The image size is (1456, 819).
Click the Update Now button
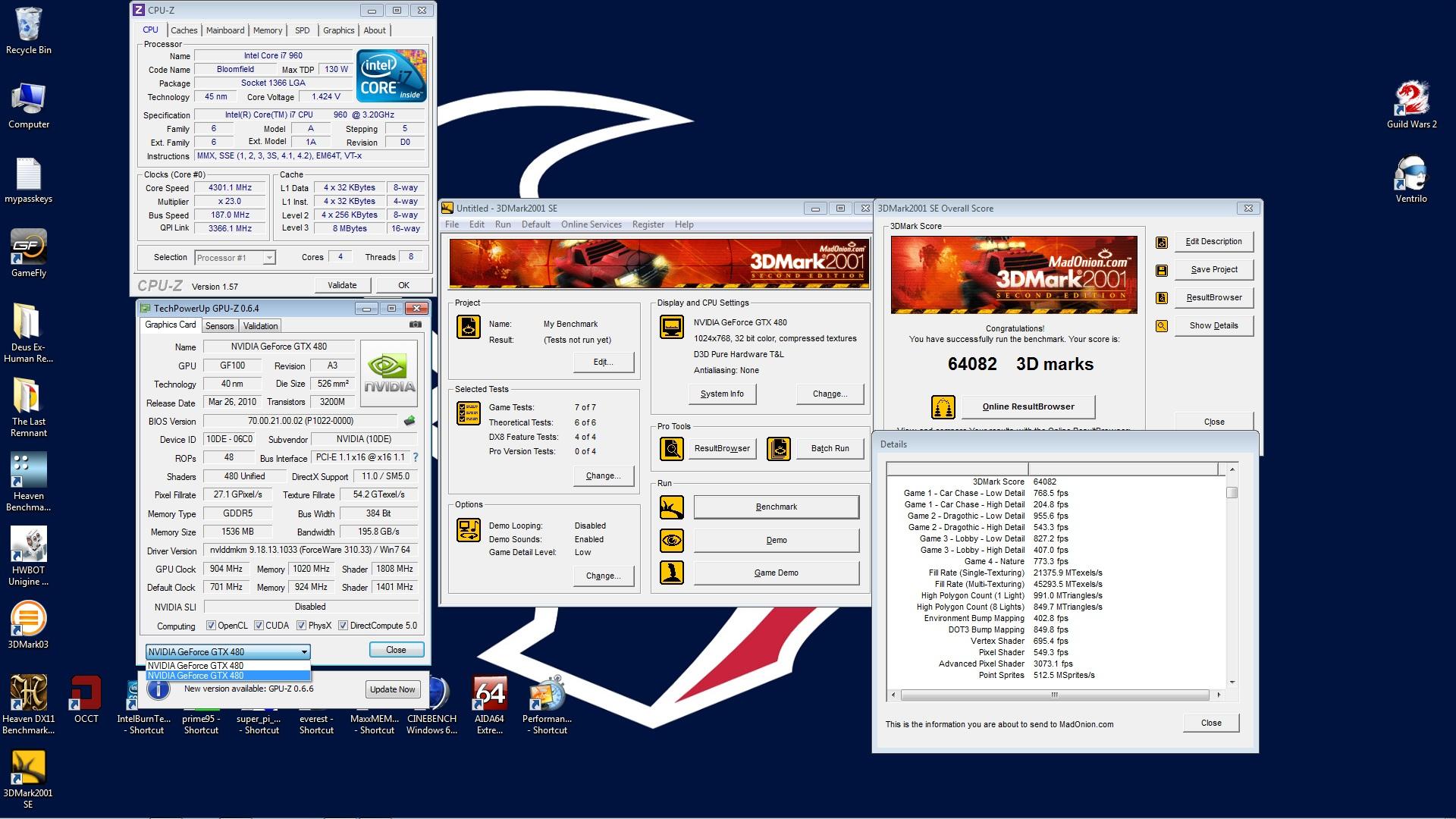(392, 689)
